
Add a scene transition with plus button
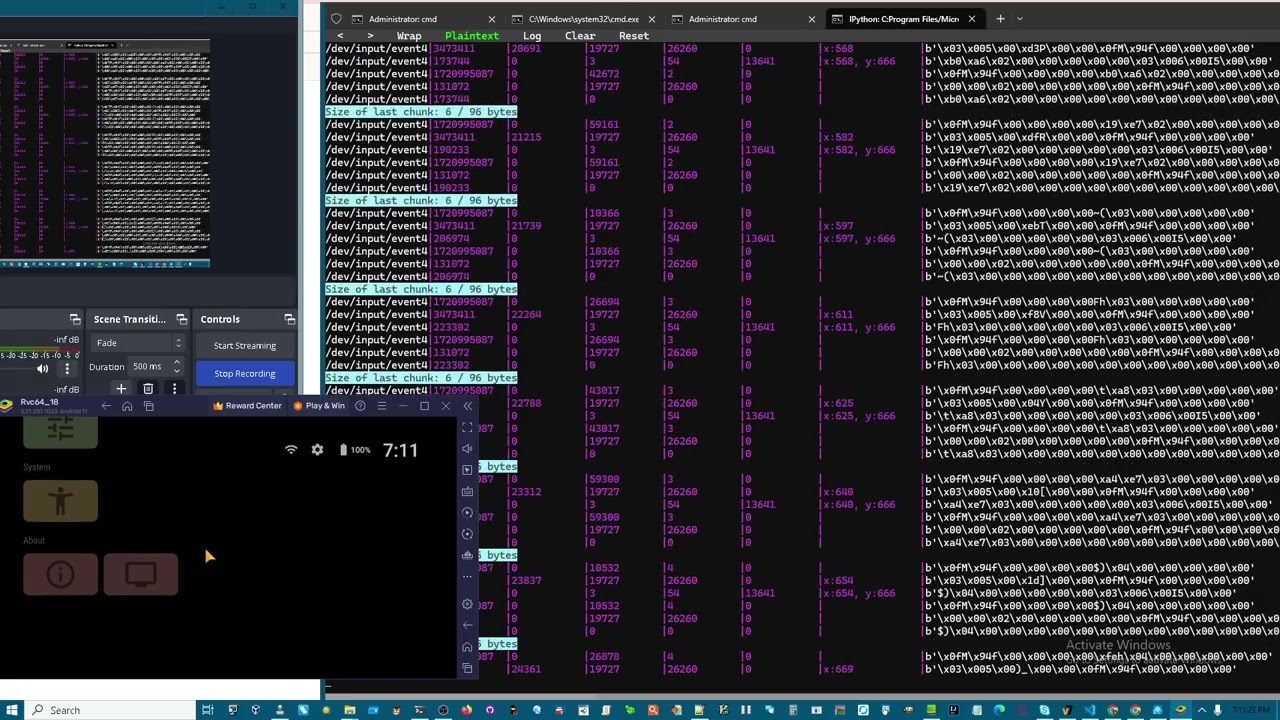121,389
